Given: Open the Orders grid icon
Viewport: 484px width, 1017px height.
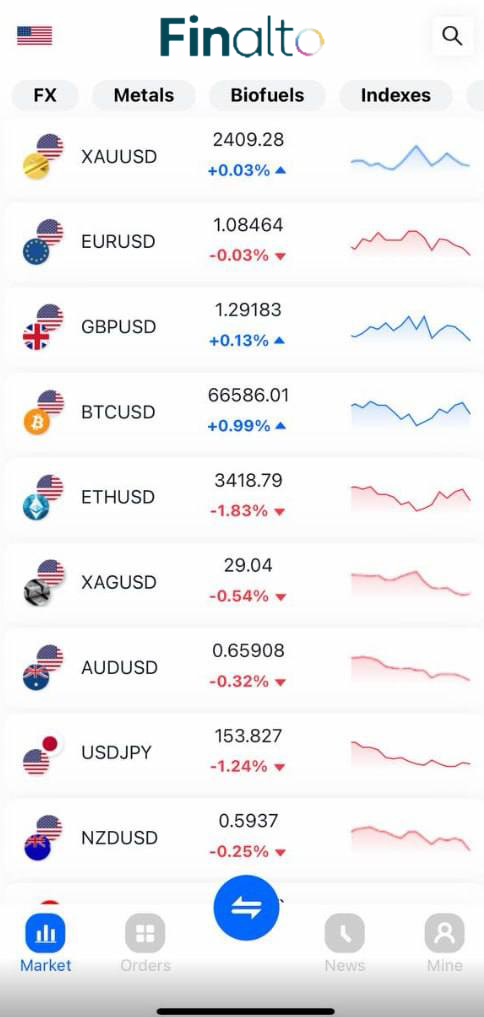Looking at the screenshot, I should pyautogui.click(x=145, y=934).
